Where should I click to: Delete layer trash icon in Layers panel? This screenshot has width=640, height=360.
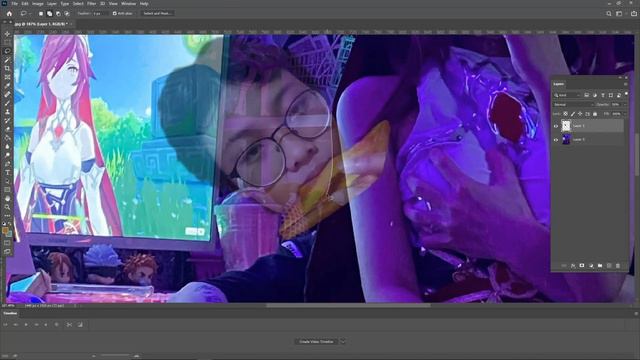(x=618, y=266)
